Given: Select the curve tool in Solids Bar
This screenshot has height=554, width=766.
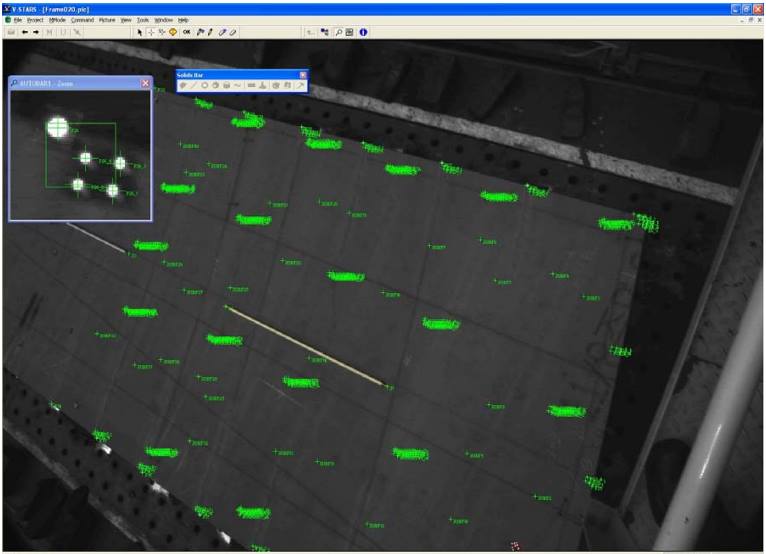Looking at the screenshot, I should pos(237,85).
